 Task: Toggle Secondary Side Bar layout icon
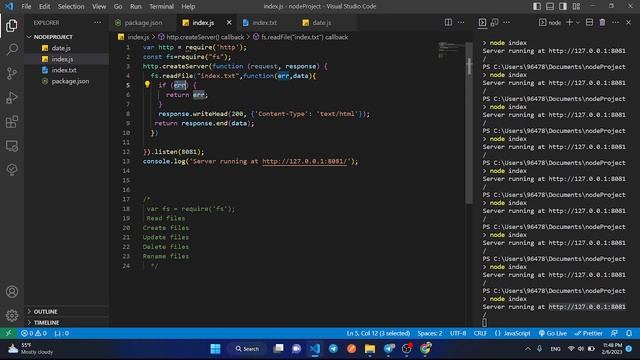tap(563, 6)
